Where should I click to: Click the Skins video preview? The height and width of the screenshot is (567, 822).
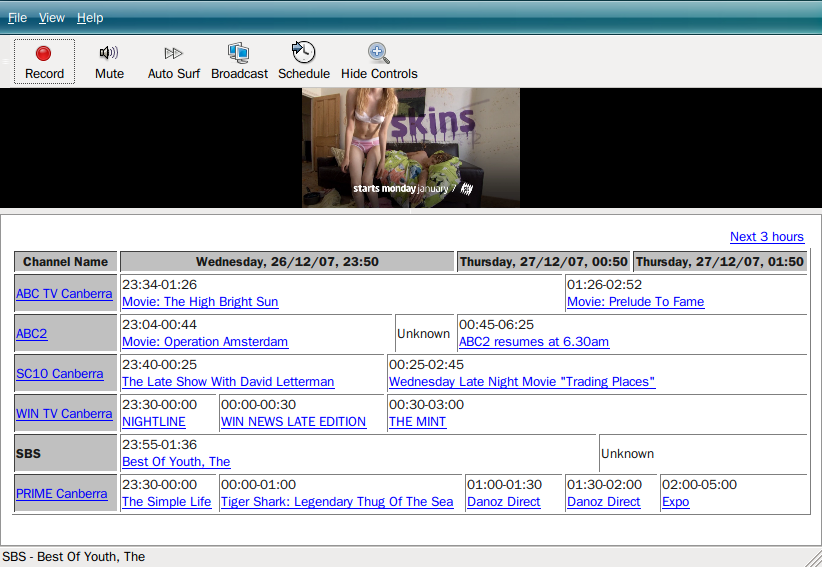410,148
